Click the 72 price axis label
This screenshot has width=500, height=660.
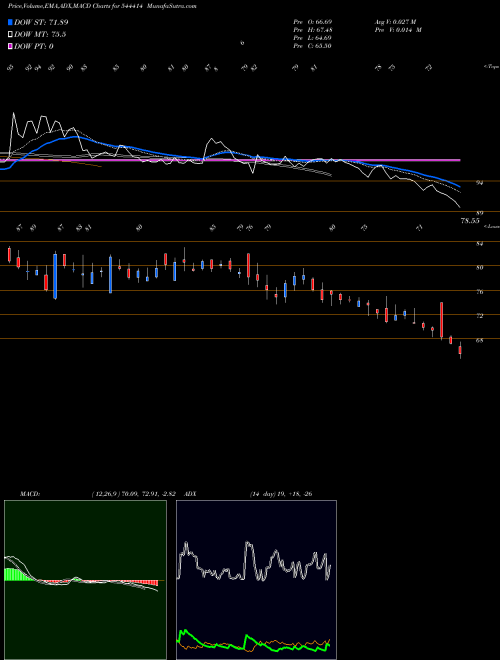[479, 316]
